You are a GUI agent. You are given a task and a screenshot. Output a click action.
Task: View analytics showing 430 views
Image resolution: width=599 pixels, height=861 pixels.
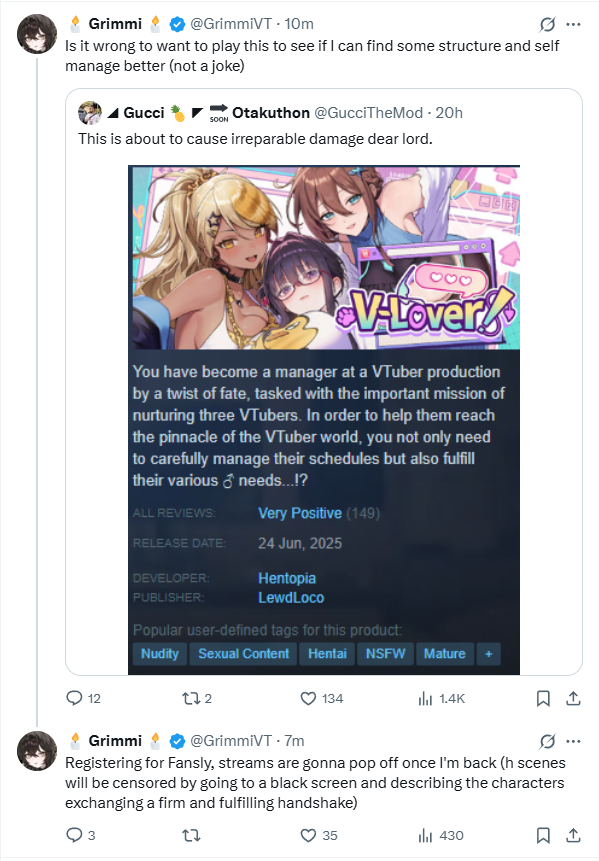click(x=426, y=835)
